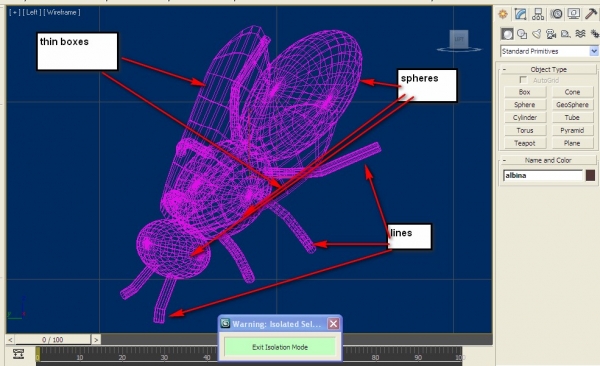The height and width of the screenshot is (366, 600).
Task: Select the Lights category icon
Action: coord(536,34)
